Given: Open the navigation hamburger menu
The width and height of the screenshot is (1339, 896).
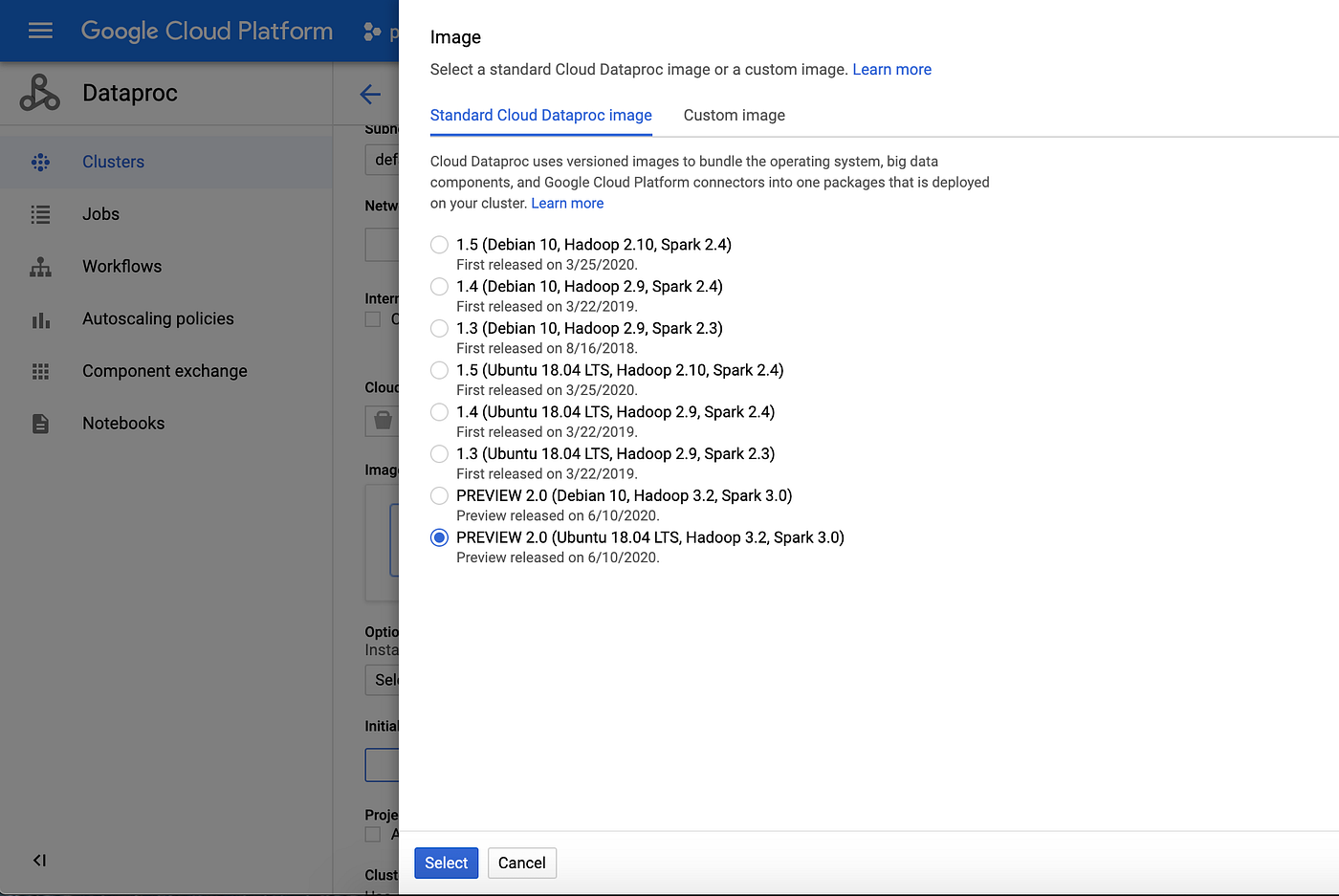Looking at the screenshot, I should point(40,30).
